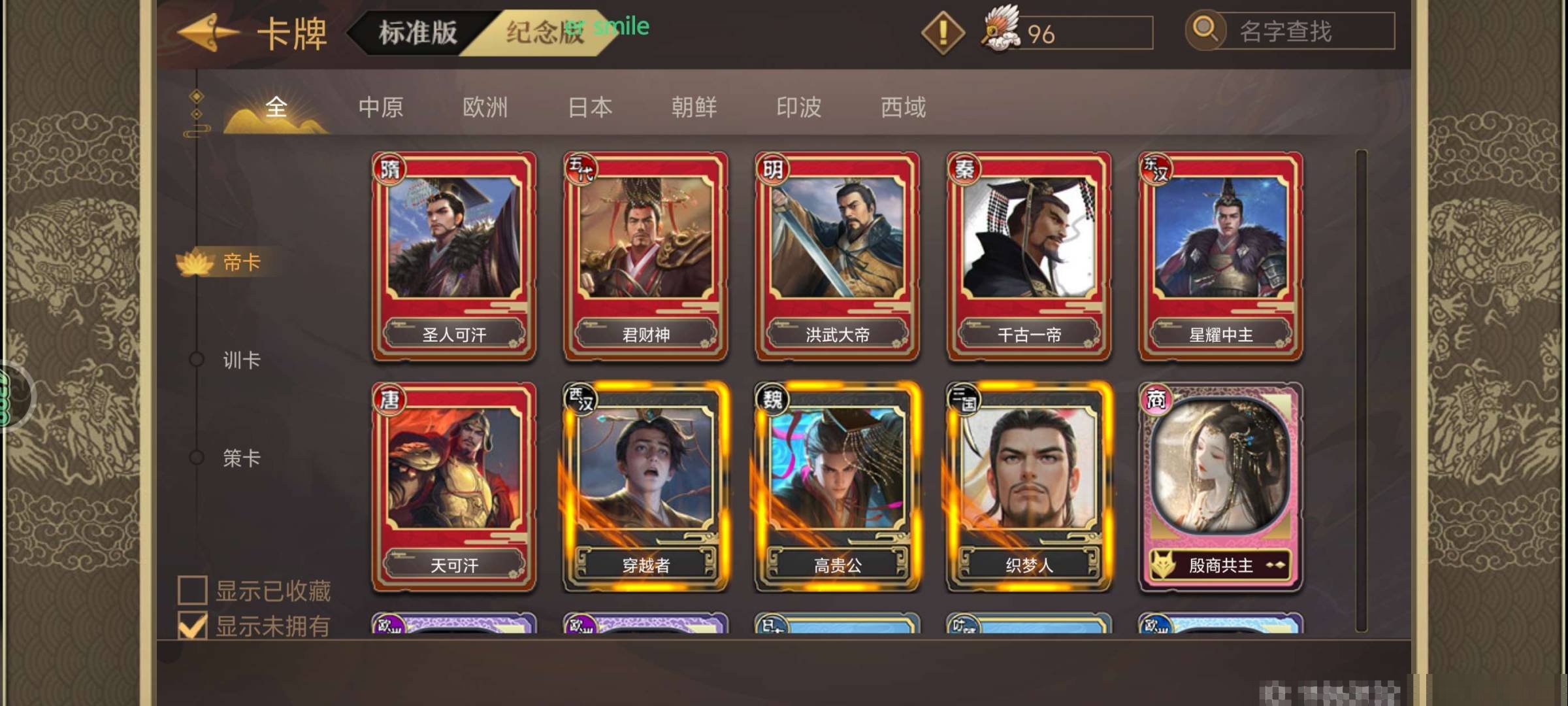Select the lotus 帝卡 category icon
The image size is (1568, 706).
[195, 263]
